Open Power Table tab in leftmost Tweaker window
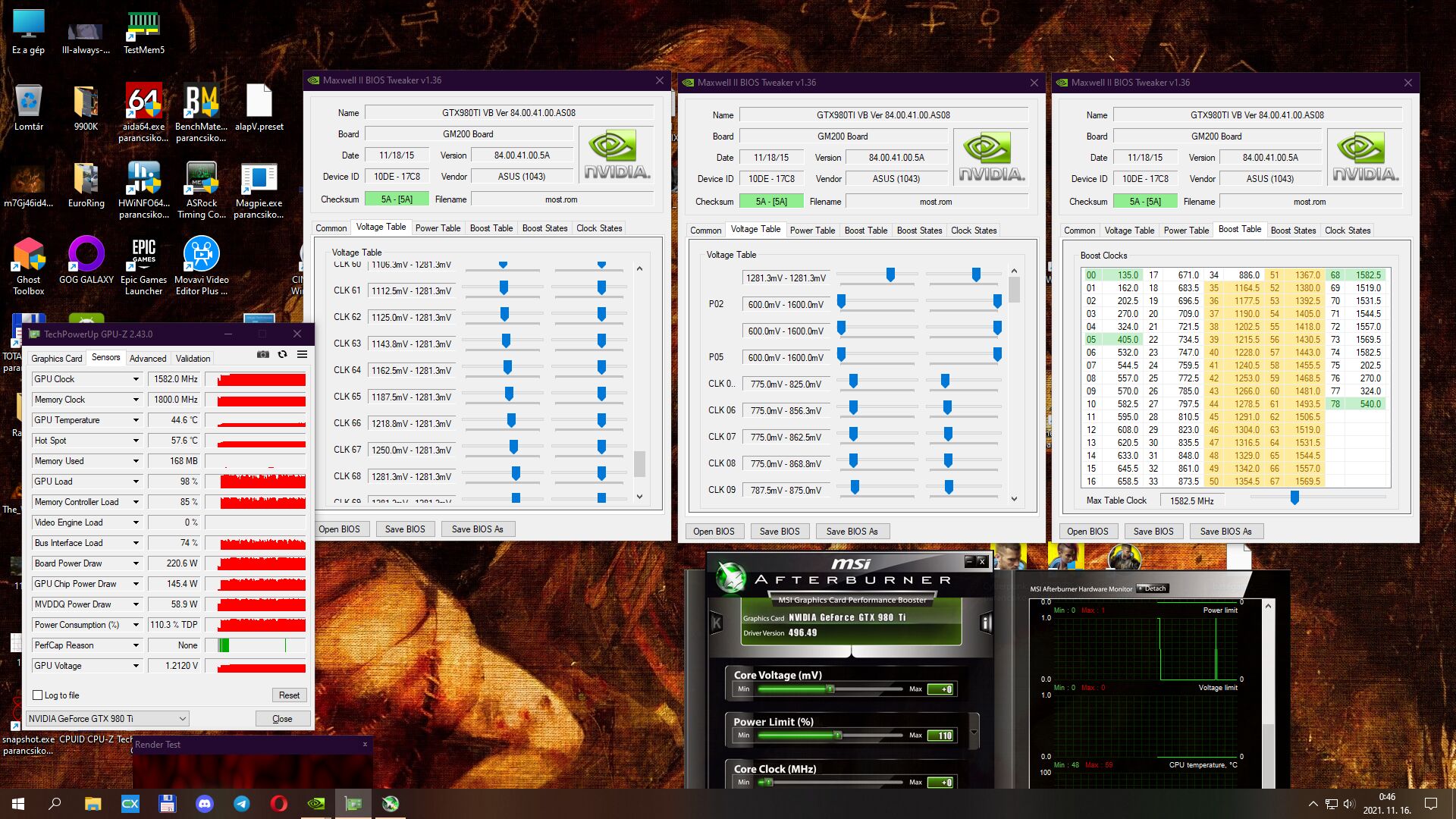The width and height of the screenshot is (1456, 819). (438, 228)
